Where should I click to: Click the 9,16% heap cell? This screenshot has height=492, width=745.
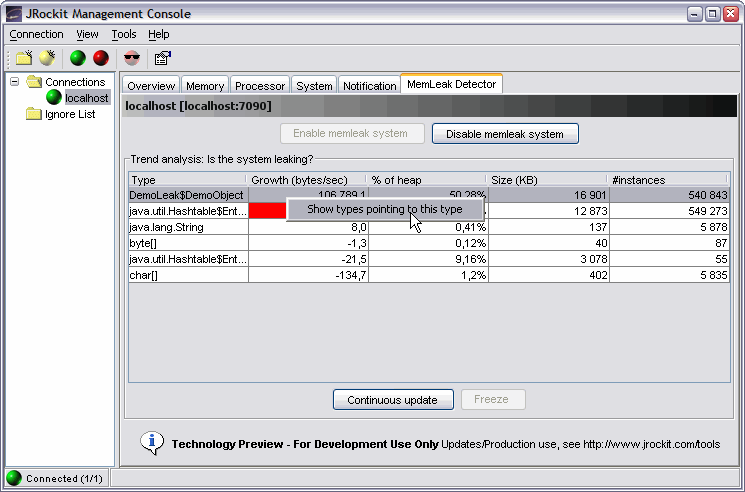click(428, 259)
